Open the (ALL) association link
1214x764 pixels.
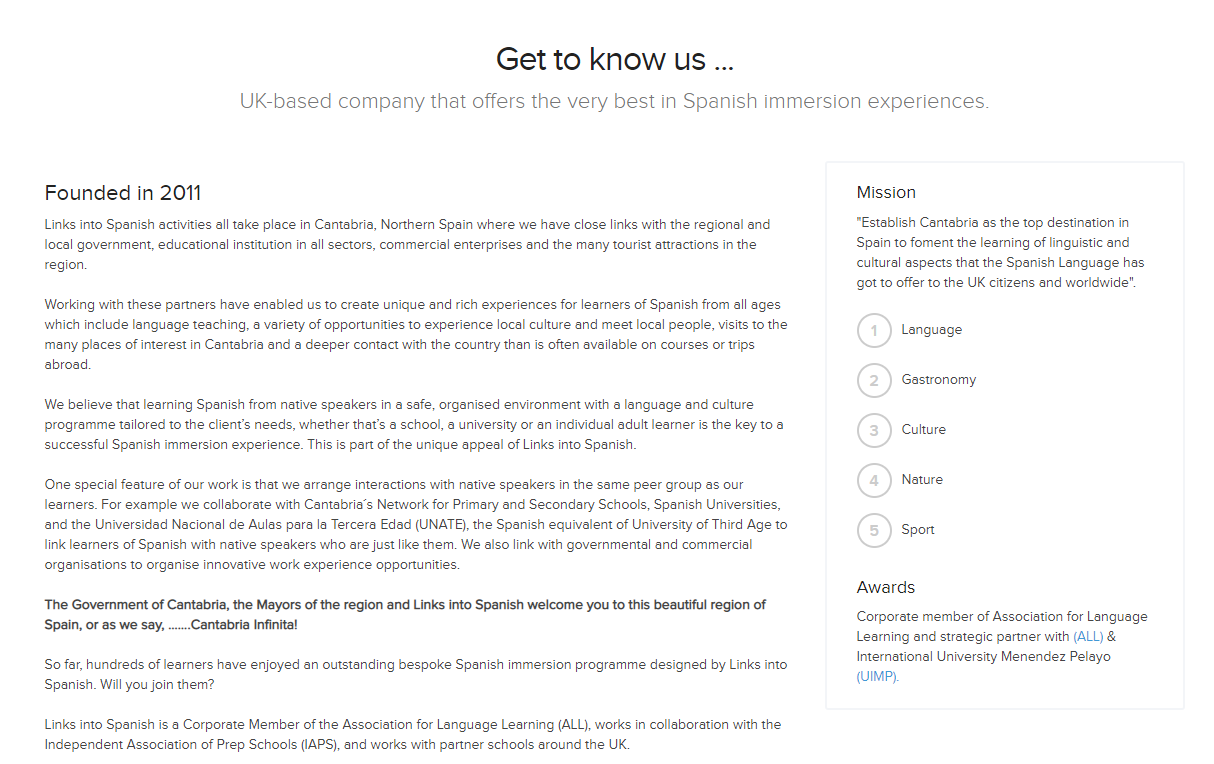[1088, 637]
